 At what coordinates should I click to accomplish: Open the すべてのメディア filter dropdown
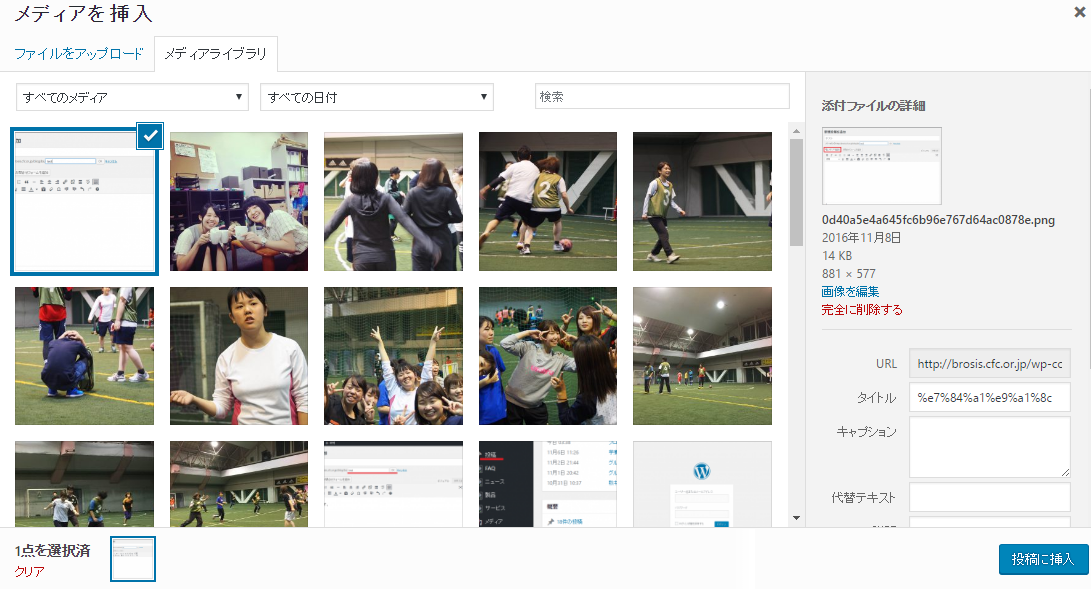tap(132, 97)
